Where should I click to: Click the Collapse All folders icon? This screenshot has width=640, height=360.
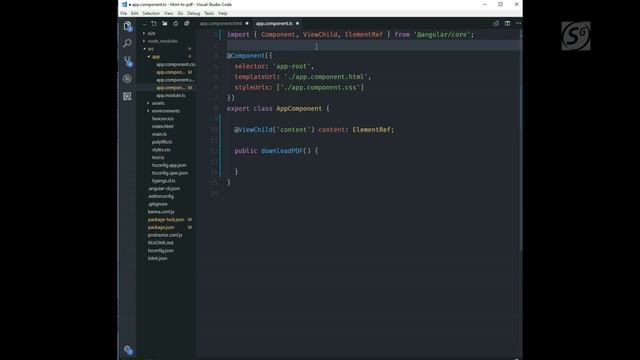pos(187,24)
